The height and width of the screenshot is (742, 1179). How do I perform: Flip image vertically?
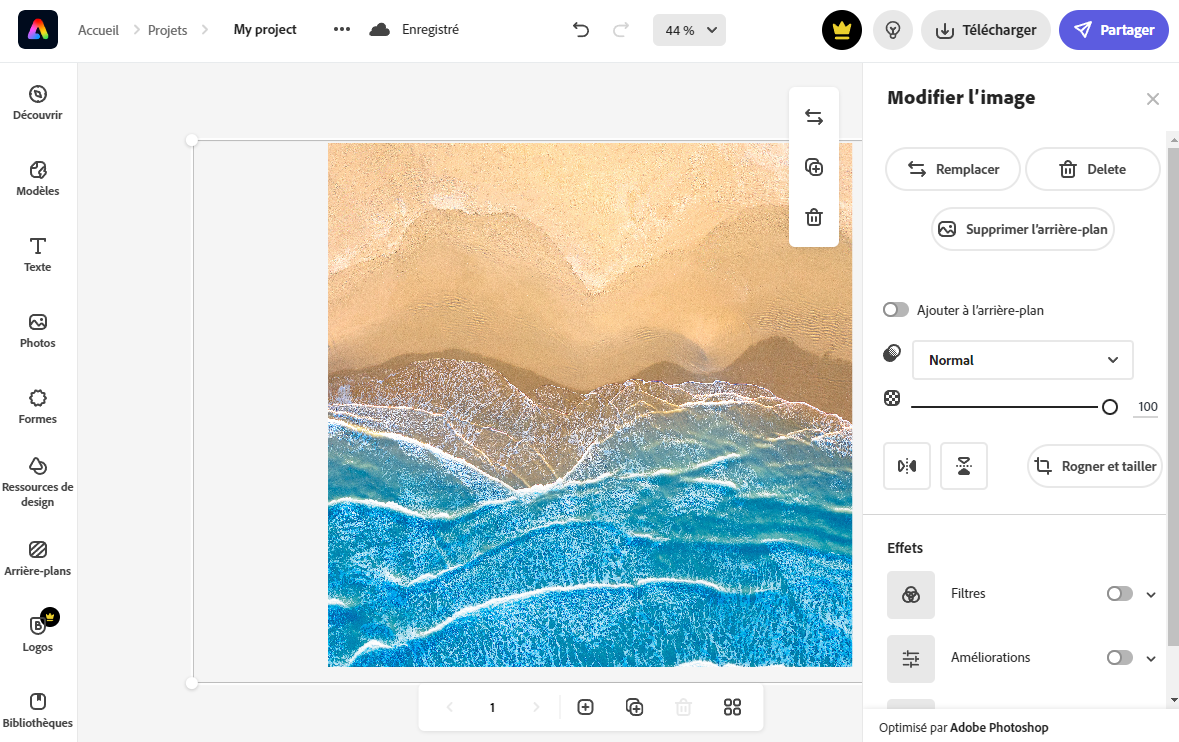point(964,466)
